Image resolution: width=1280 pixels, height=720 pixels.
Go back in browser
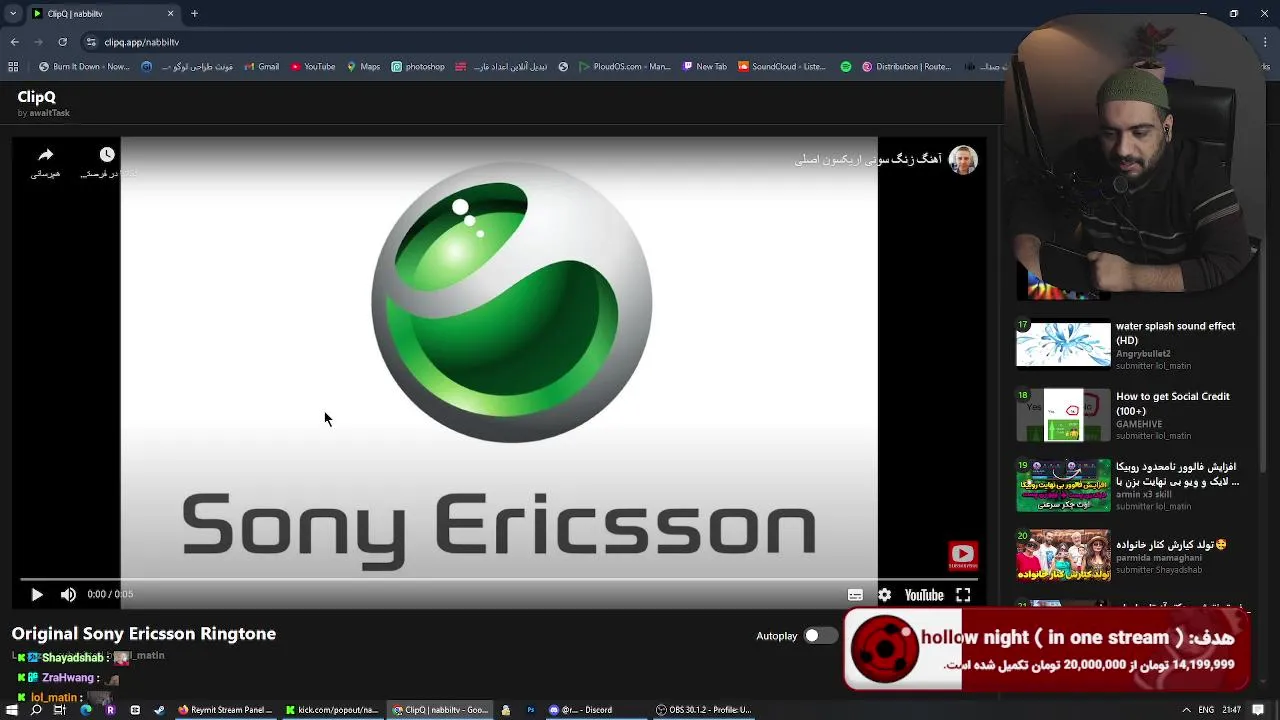[14, 42]
